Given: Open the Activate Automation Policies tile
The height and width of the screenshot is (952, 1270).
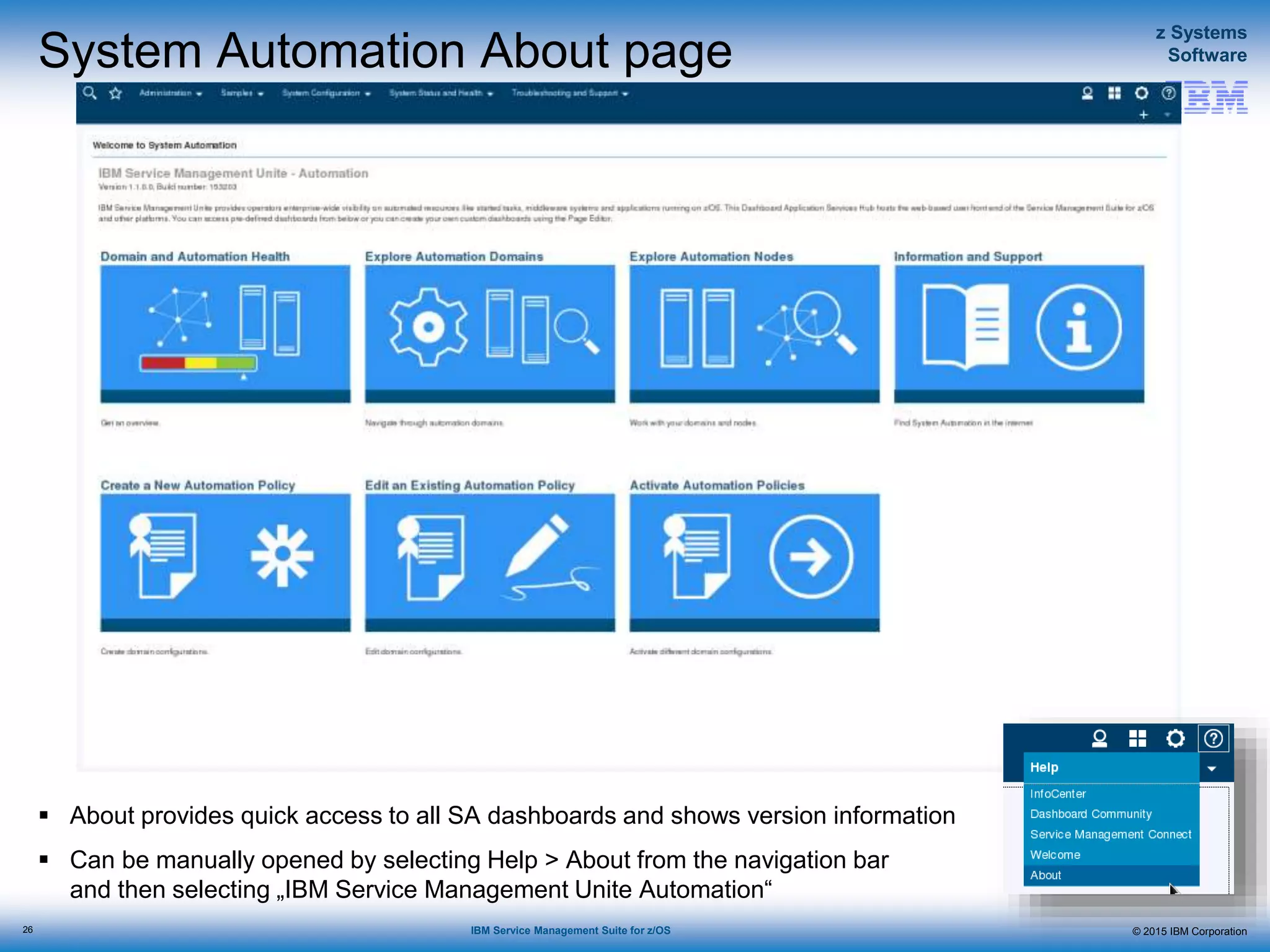Looking at the screenshot, I should (755, 563).
